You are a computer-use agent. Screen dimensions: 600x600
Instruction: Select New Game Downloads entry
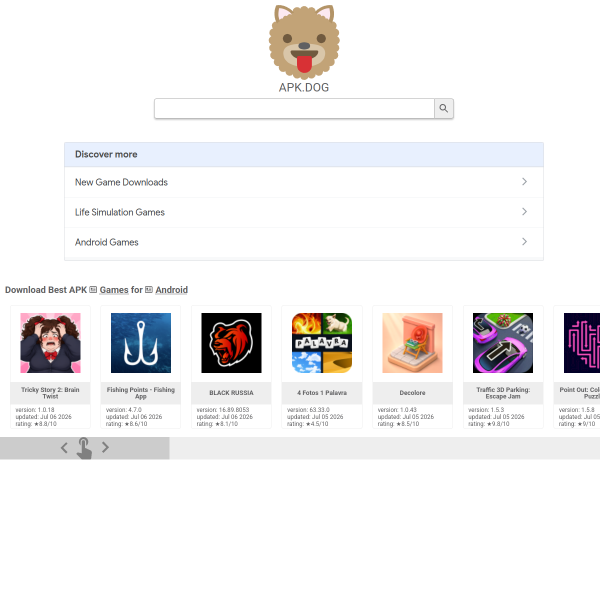point(304,182)
